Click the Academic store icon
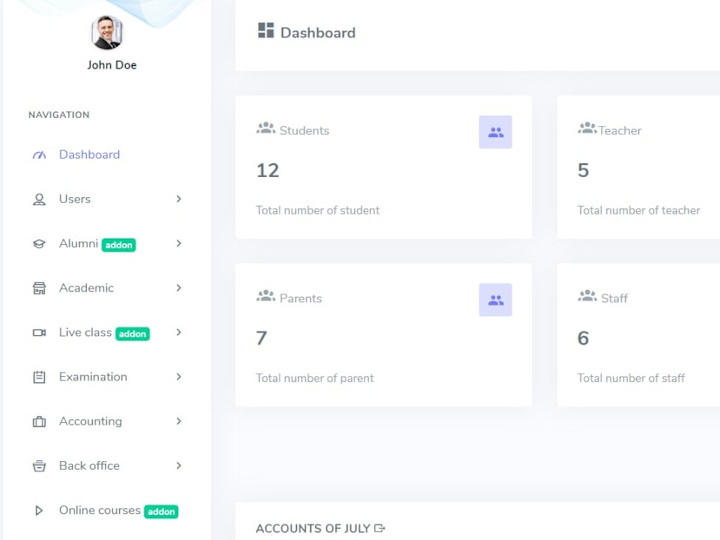Image resolution: width=720 pixels, height=540 pixels. point(39,288)
